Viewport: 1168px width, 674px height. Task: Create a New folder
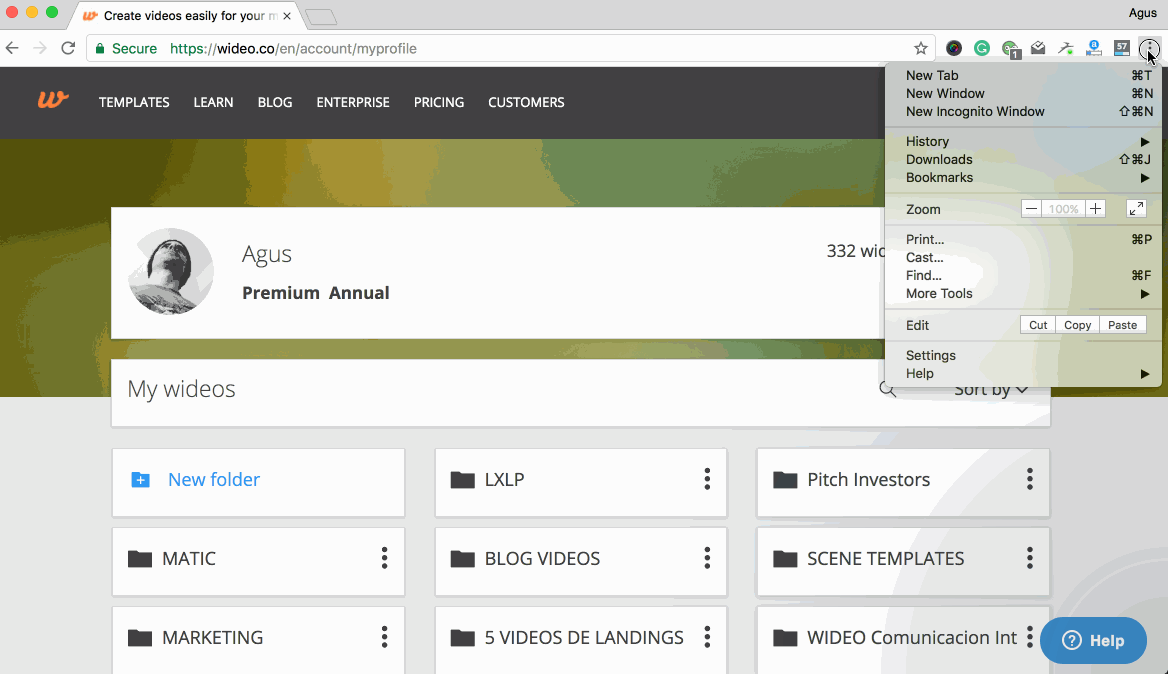(213, 480)
